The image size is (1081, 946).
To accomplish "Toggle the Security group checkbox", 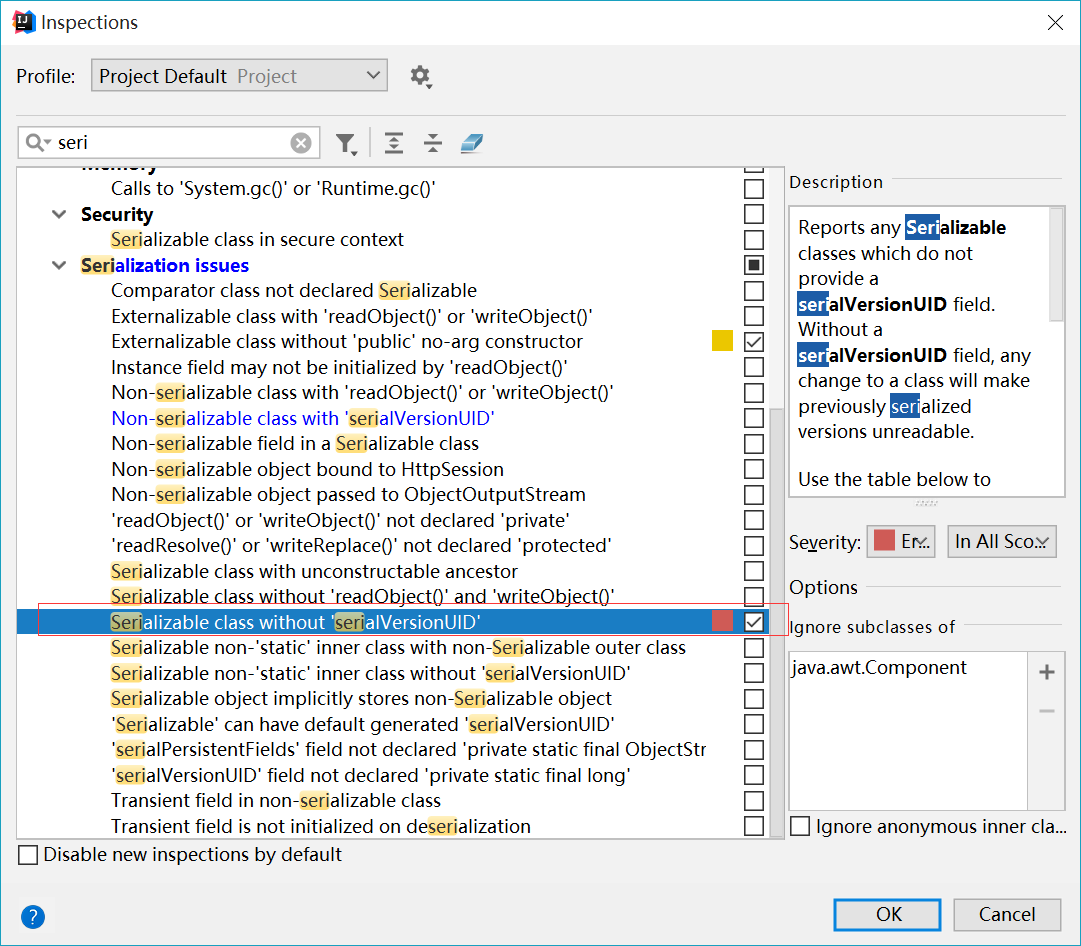I will pos(754,214).
